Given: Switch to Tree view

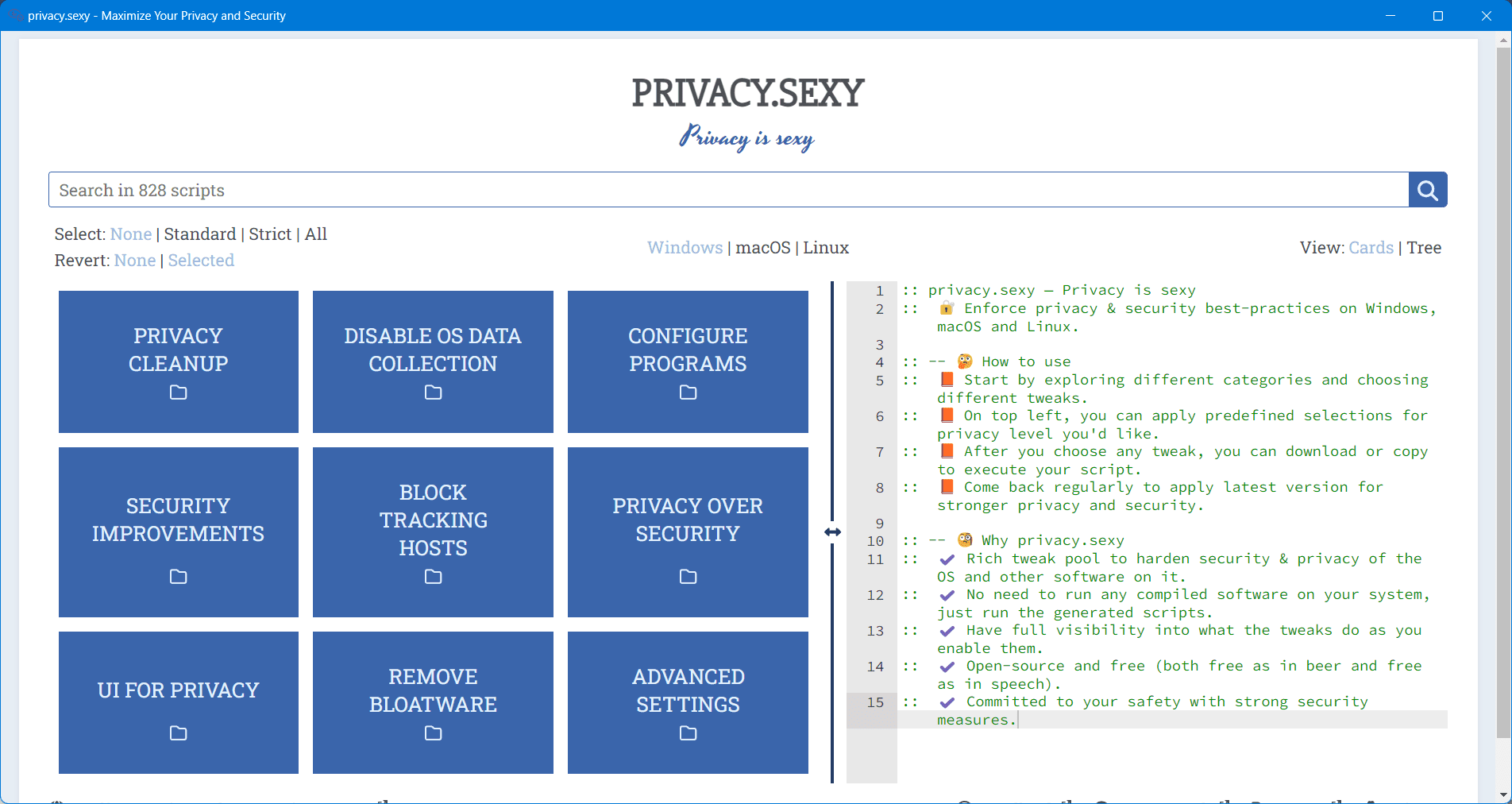Looking at the screenshot, I should click(1424, 248).
